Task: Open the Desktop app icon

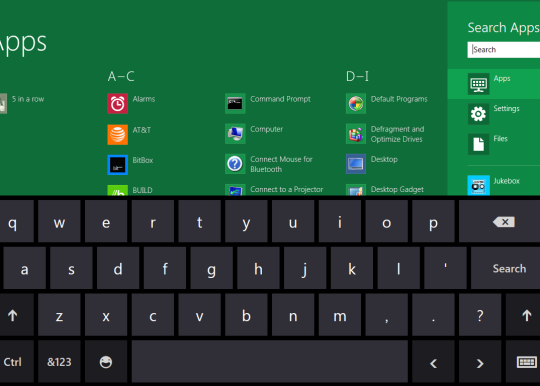Action: [356, 164]
